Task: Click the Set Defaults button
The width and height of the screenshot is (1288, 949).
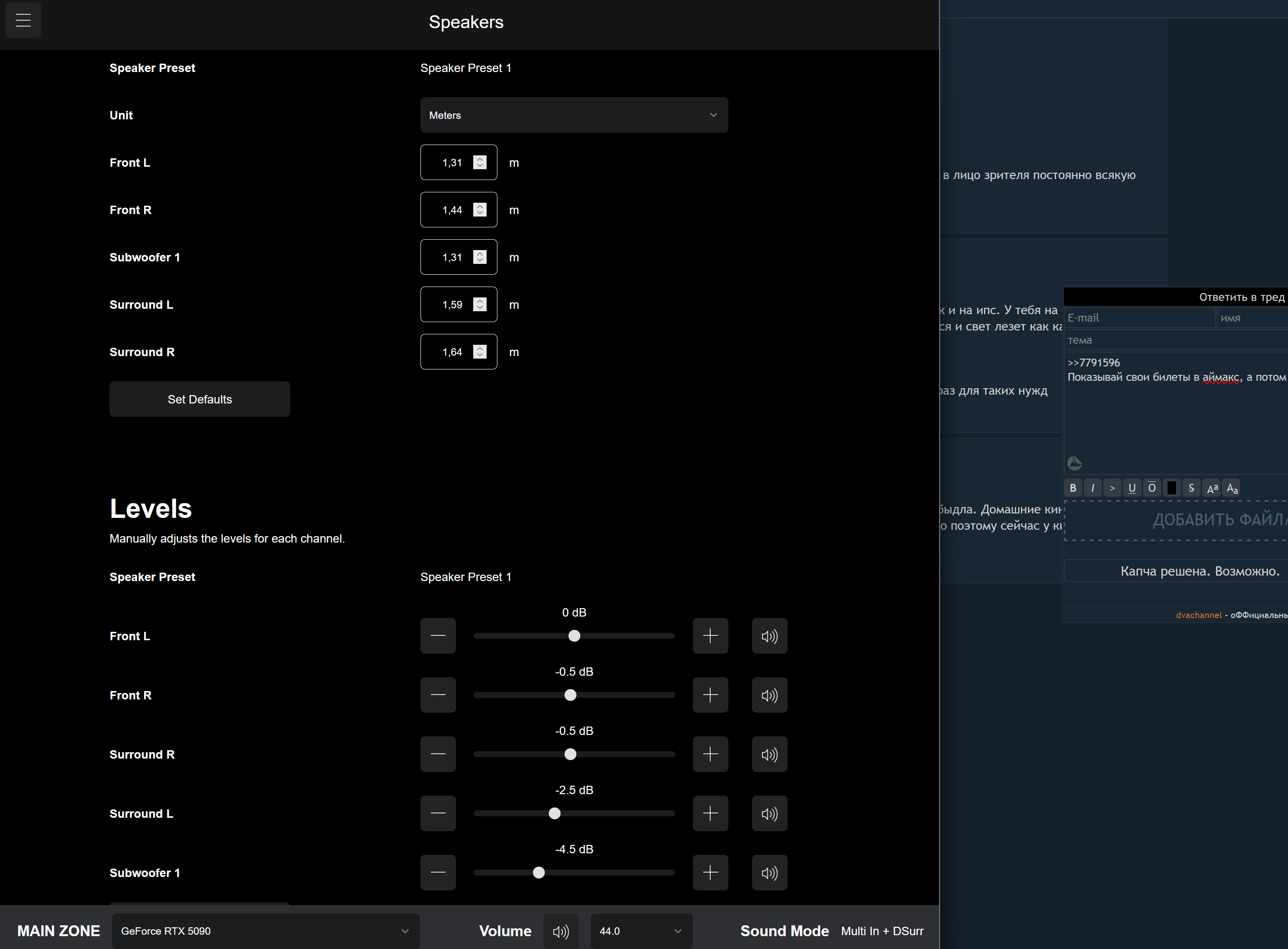Action: [199, 399]
